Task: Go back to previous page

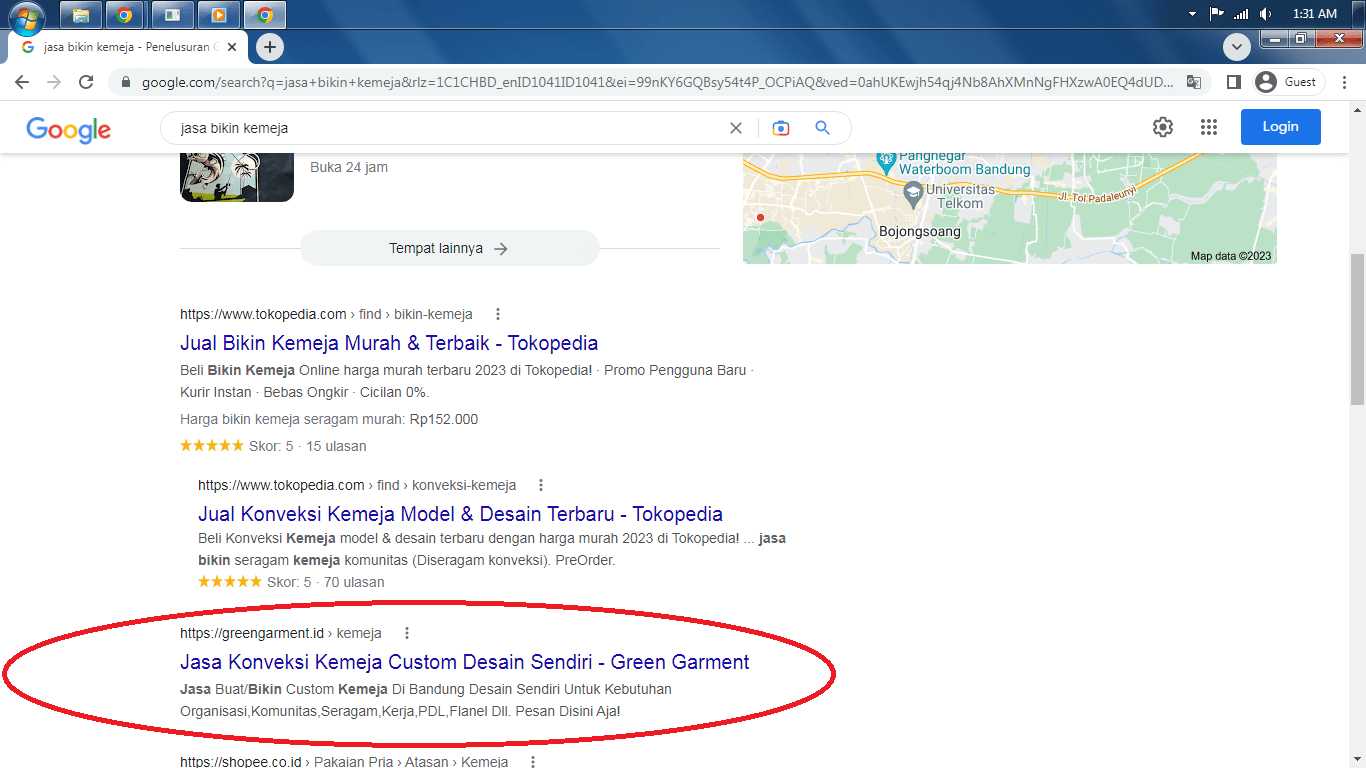Action: (22, 82)
